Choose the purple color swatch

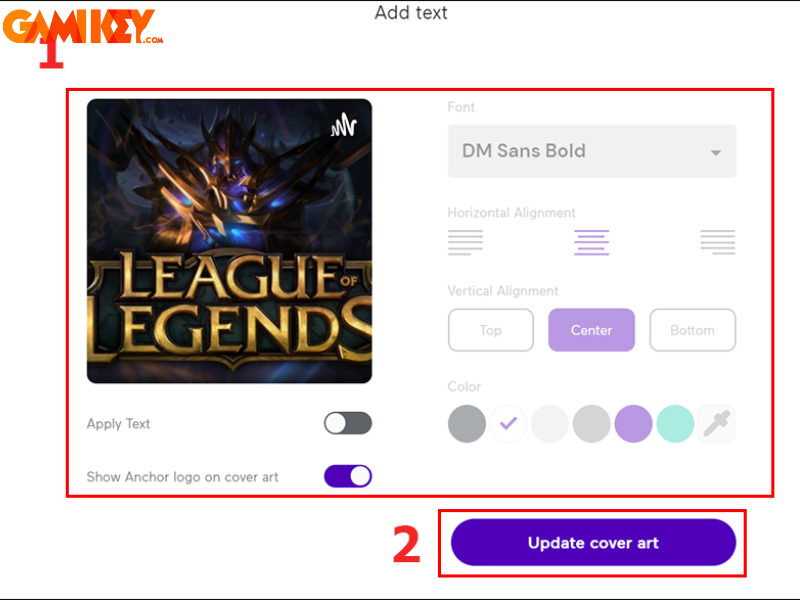click(633, 423)
